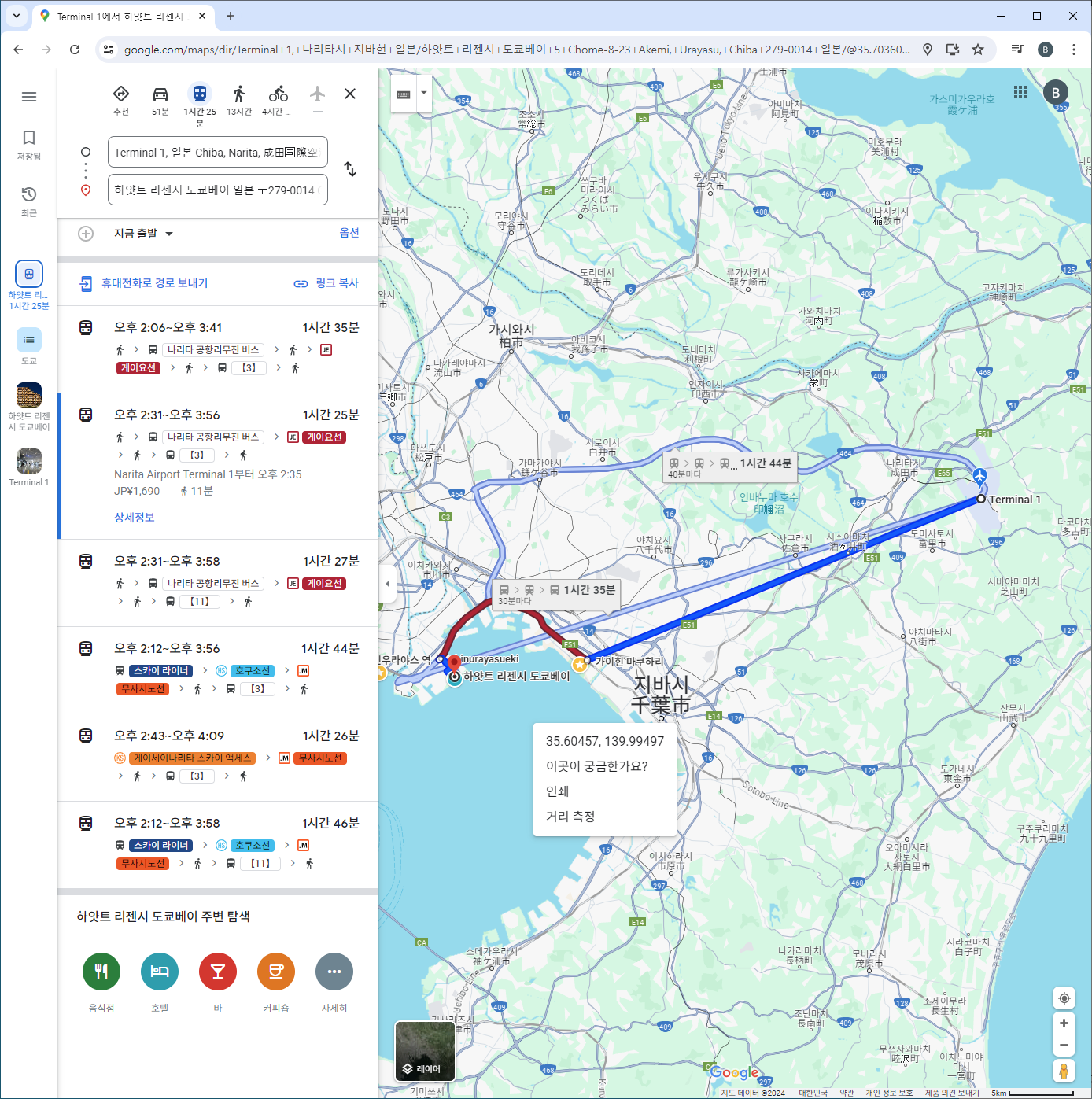Viewport: 1092px width, 1099px height.
Task: Select the walking mode showing 13시간
Action: point(239,101)
